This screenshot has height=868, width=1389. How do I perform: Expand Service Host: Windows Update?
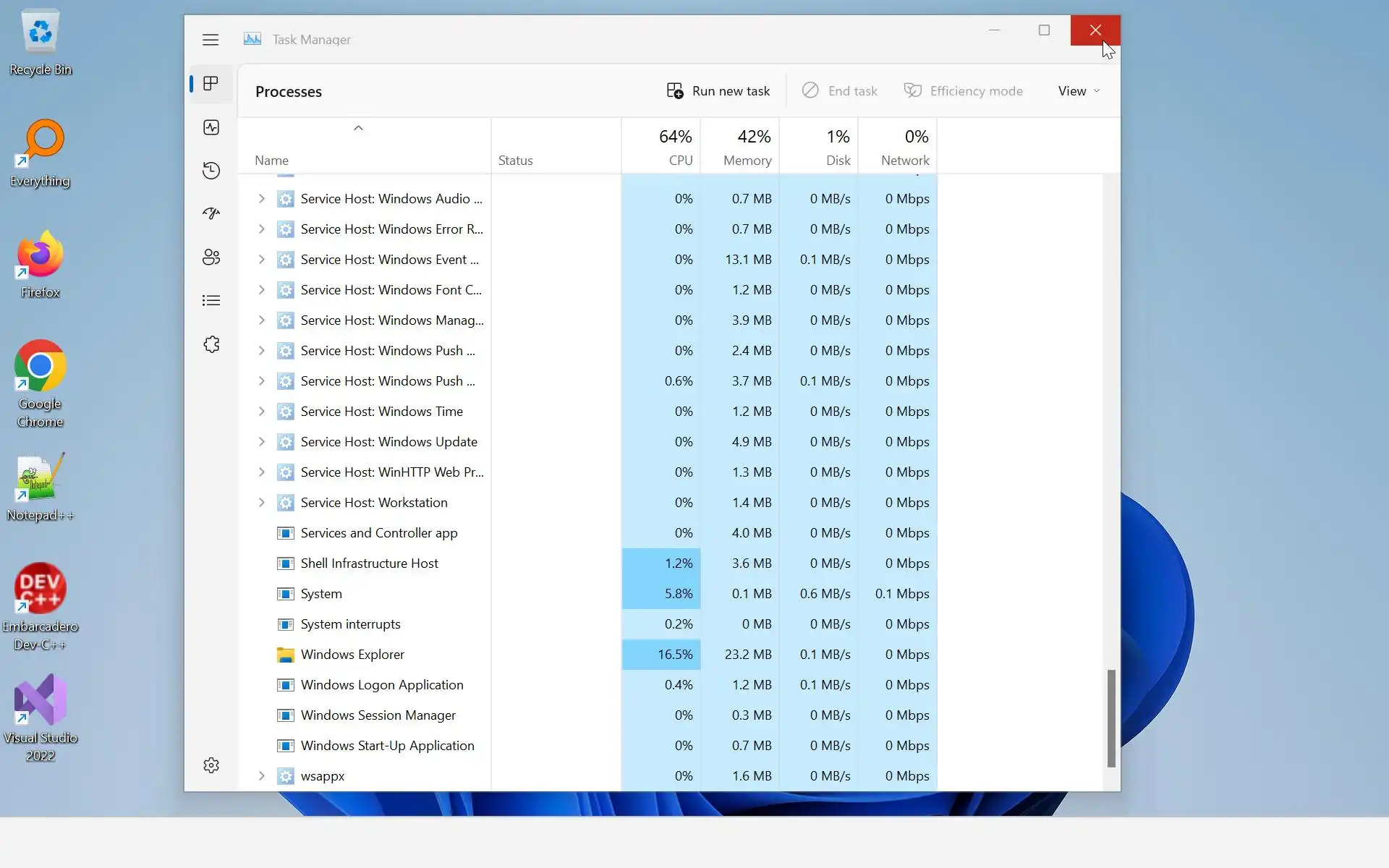click(x=262, y=441)
